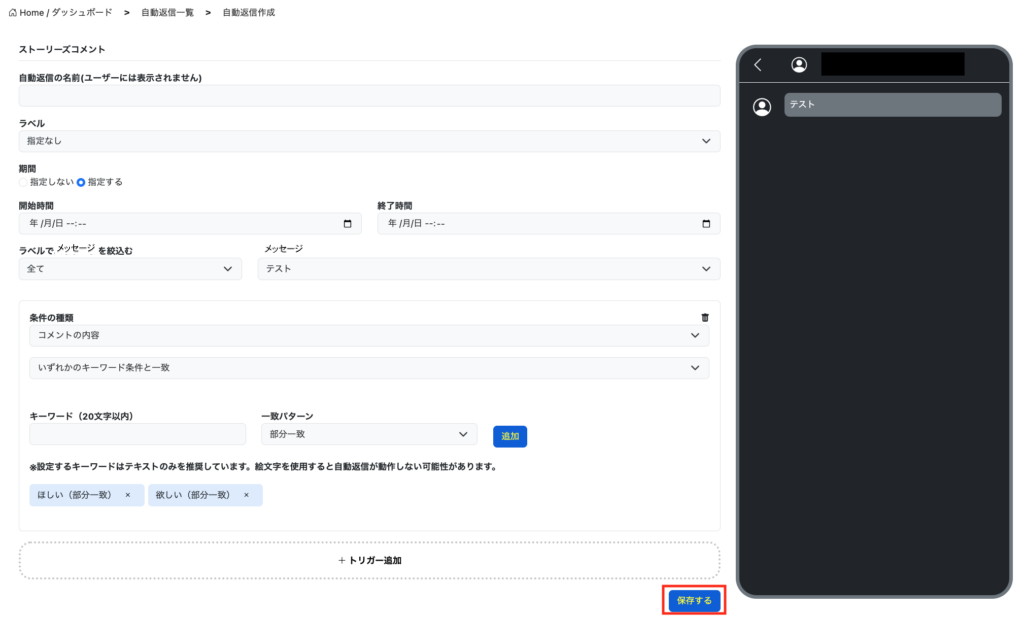
Task: Click the 追加 button to add keyword
Action: 510,436
